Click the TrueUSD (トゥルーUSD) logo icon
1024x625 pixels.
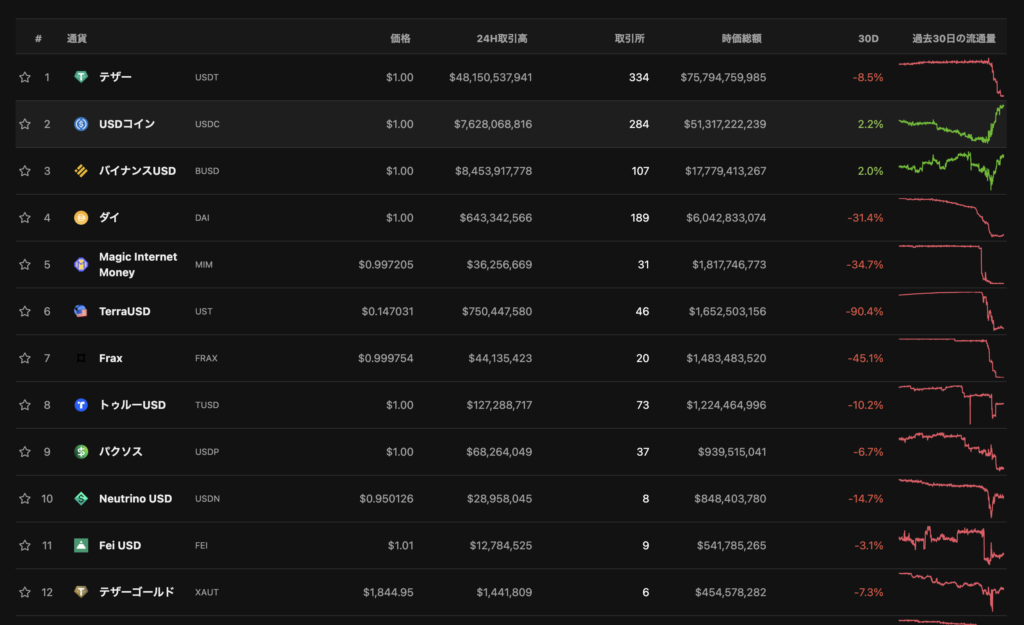pos(81,405)
